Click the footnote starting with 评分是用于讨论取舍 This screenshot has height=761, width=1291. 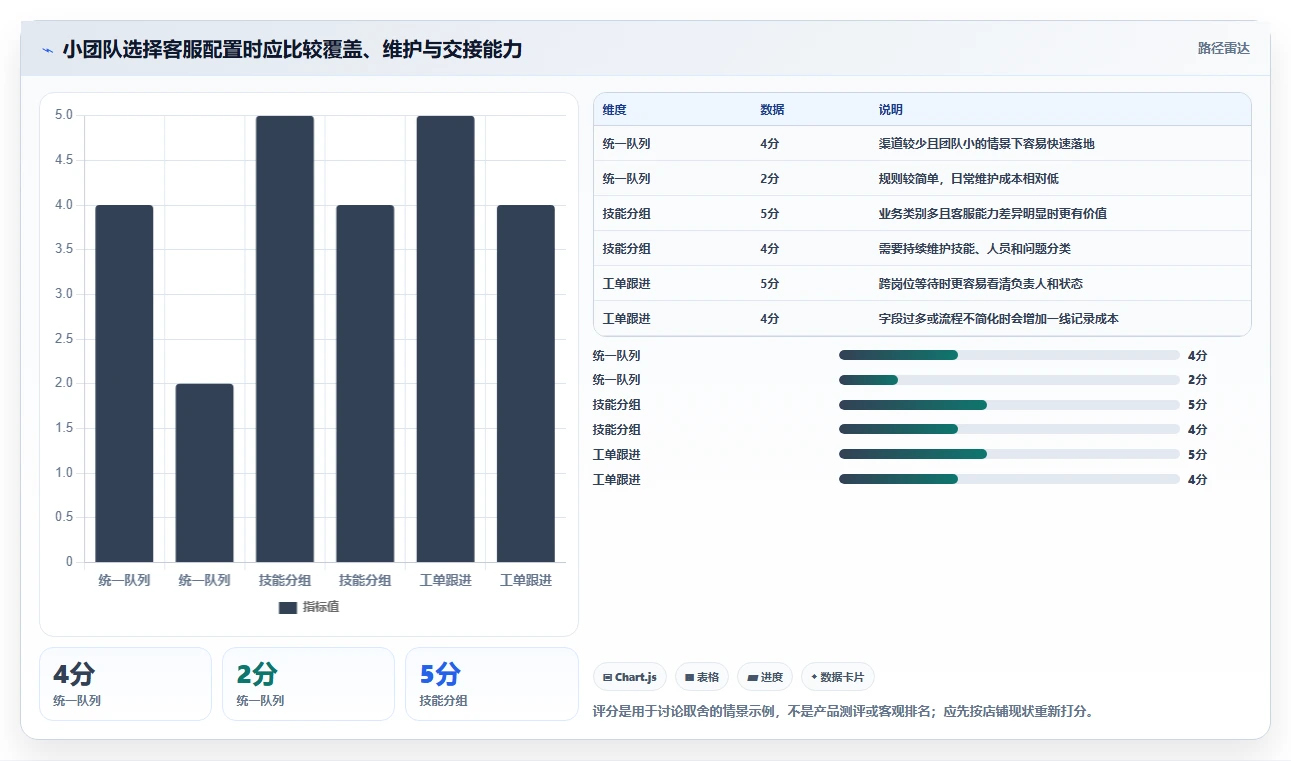pyautogui.click(x=843, y=712)
